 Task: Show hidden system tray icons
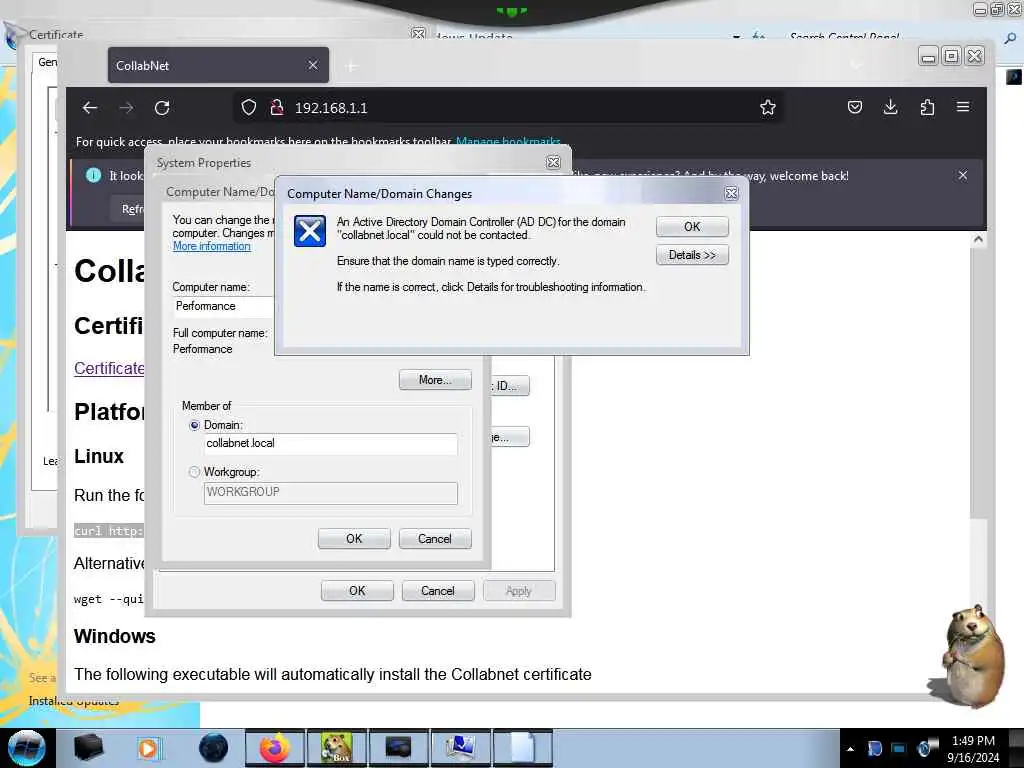click(x=850, y=749)
